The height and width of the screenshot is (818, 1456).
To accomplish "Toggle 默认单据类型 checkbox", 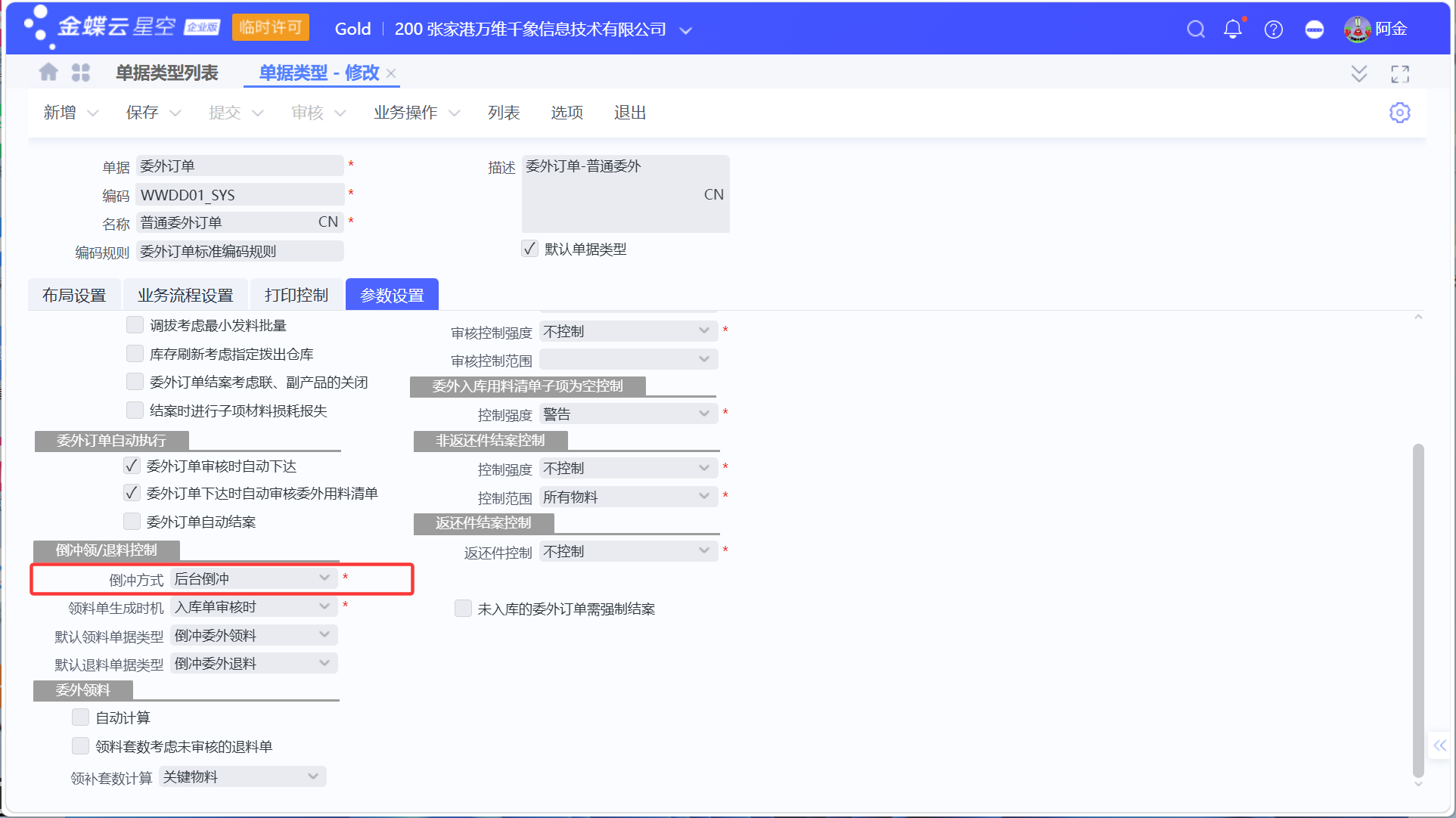I will [529, 249].
